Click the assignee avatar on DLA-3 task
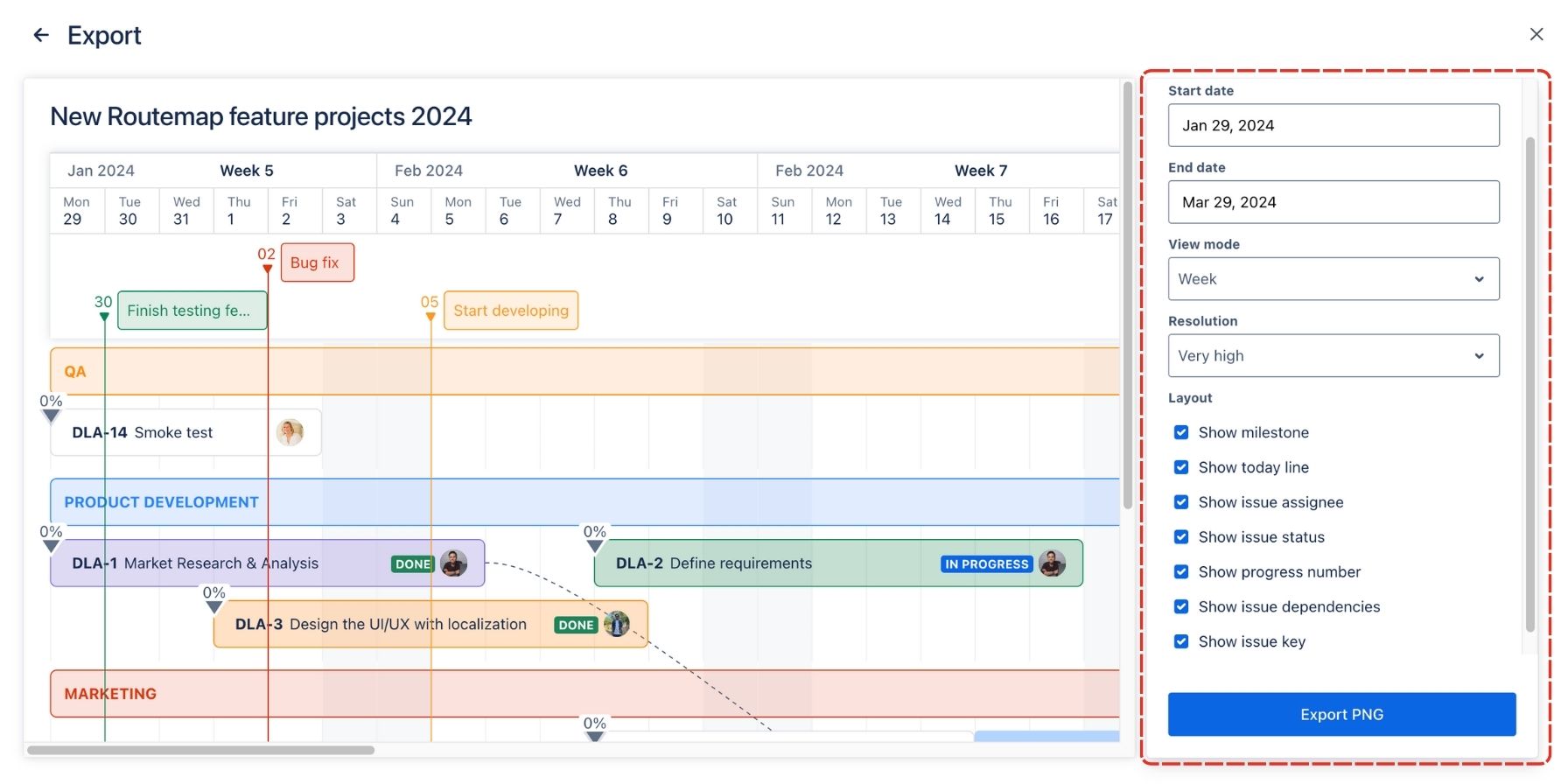The width and height of the screenshot is (1568, 784). (x=617, y=624)
